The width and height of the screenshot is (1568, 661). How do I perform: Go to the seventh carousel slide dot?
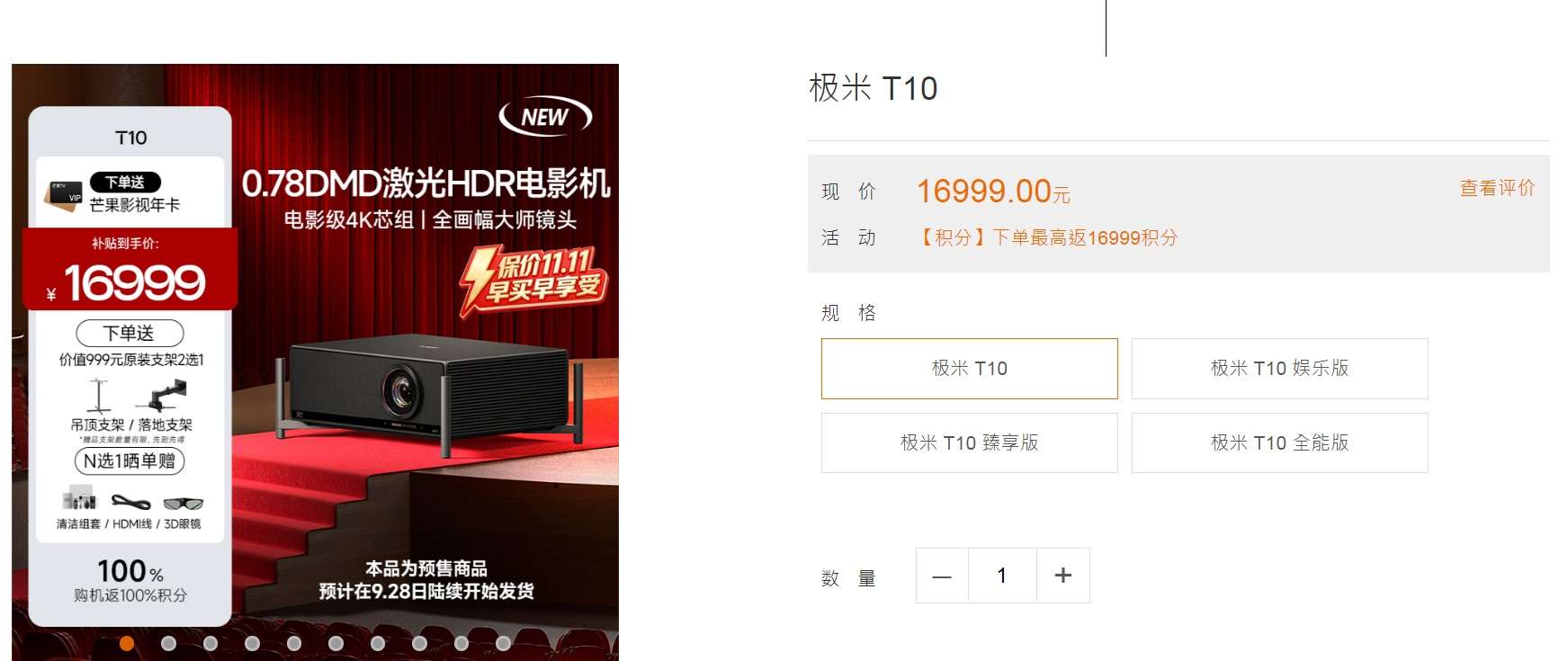378,643
